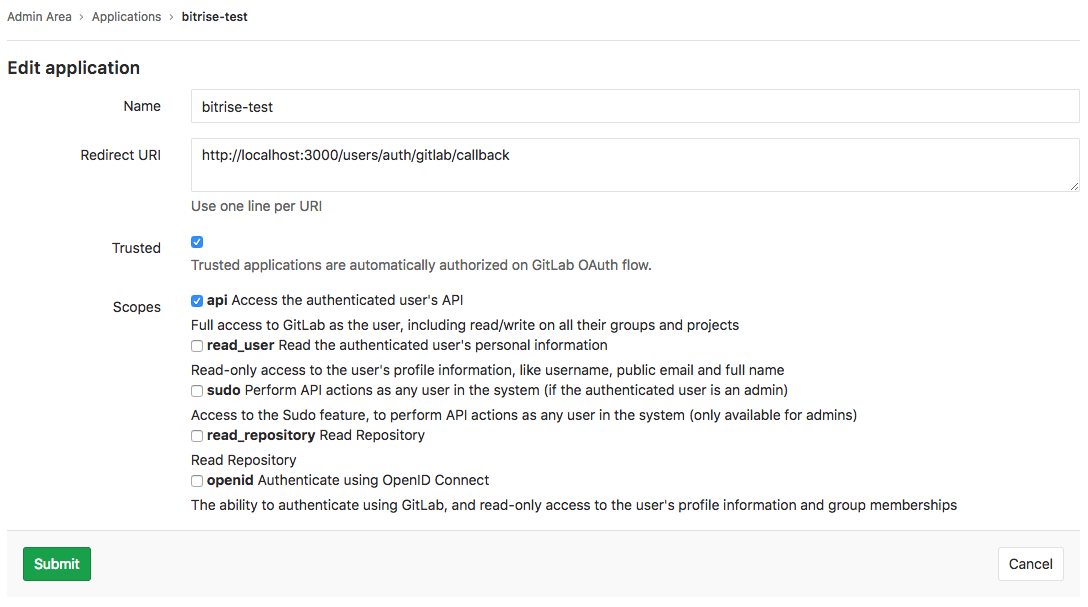
Task: Uncheck the api scope checkbox
Action: [x=197, y=300]
